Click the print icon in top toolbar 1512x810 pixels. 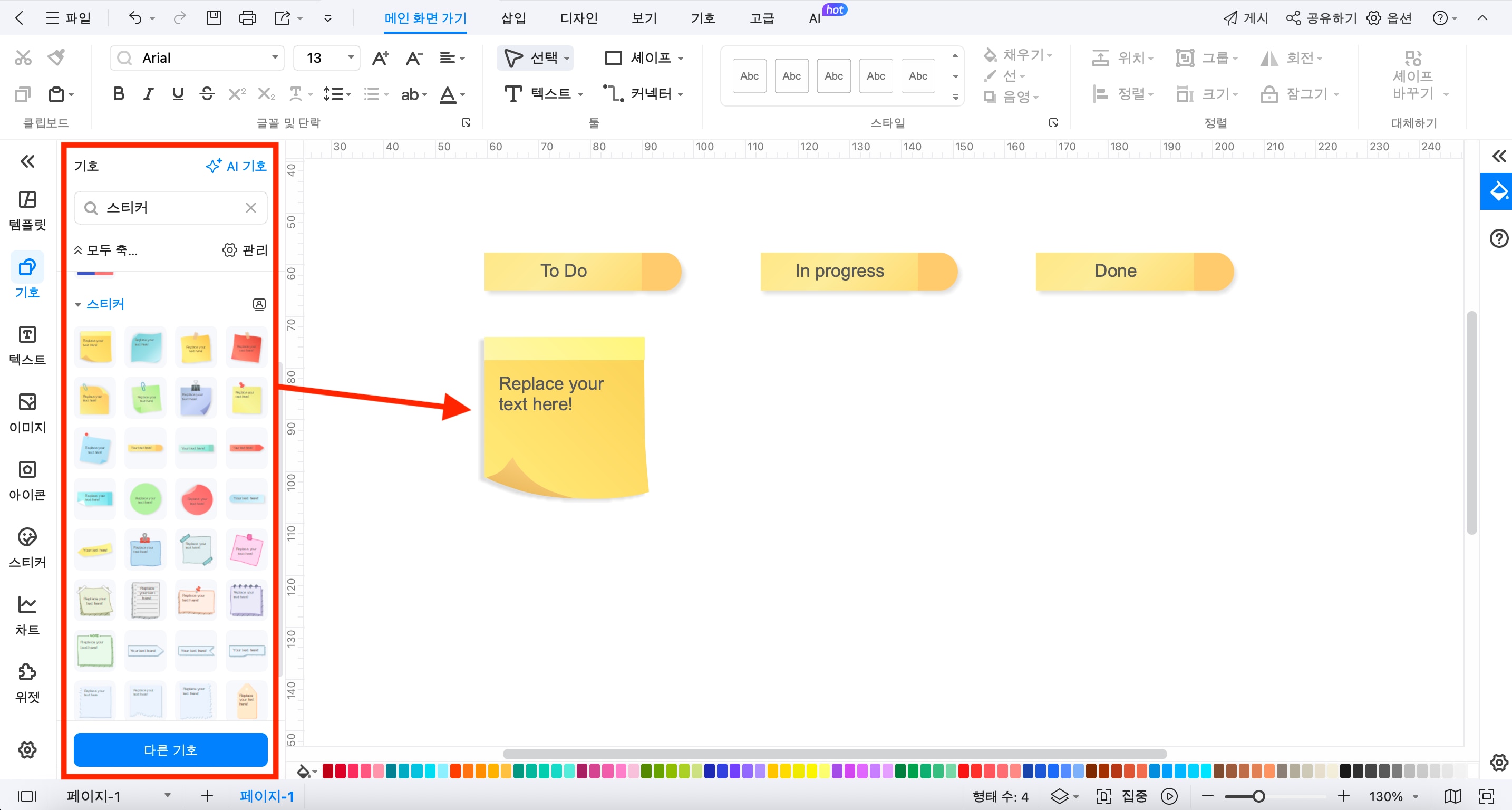[247, 18]
